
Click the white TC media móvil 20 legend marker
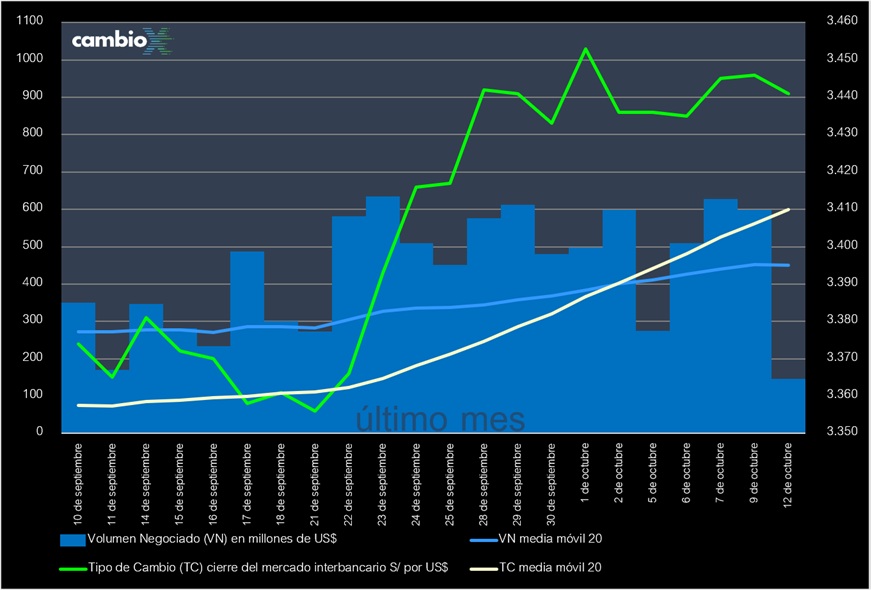tap(484, 568)
